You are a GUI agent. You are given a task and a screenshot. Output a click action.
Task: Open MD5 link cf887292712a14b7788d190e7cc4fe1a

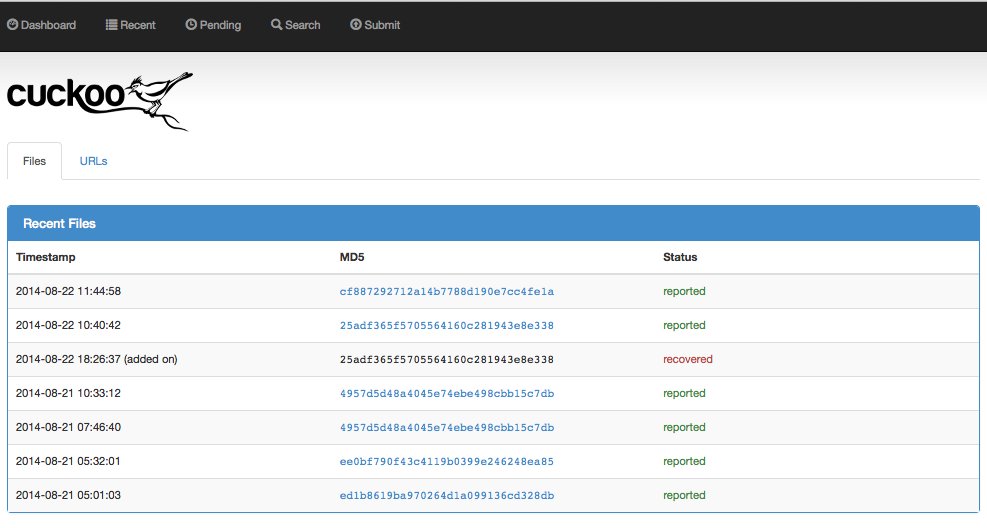click(x=447, y=291)
